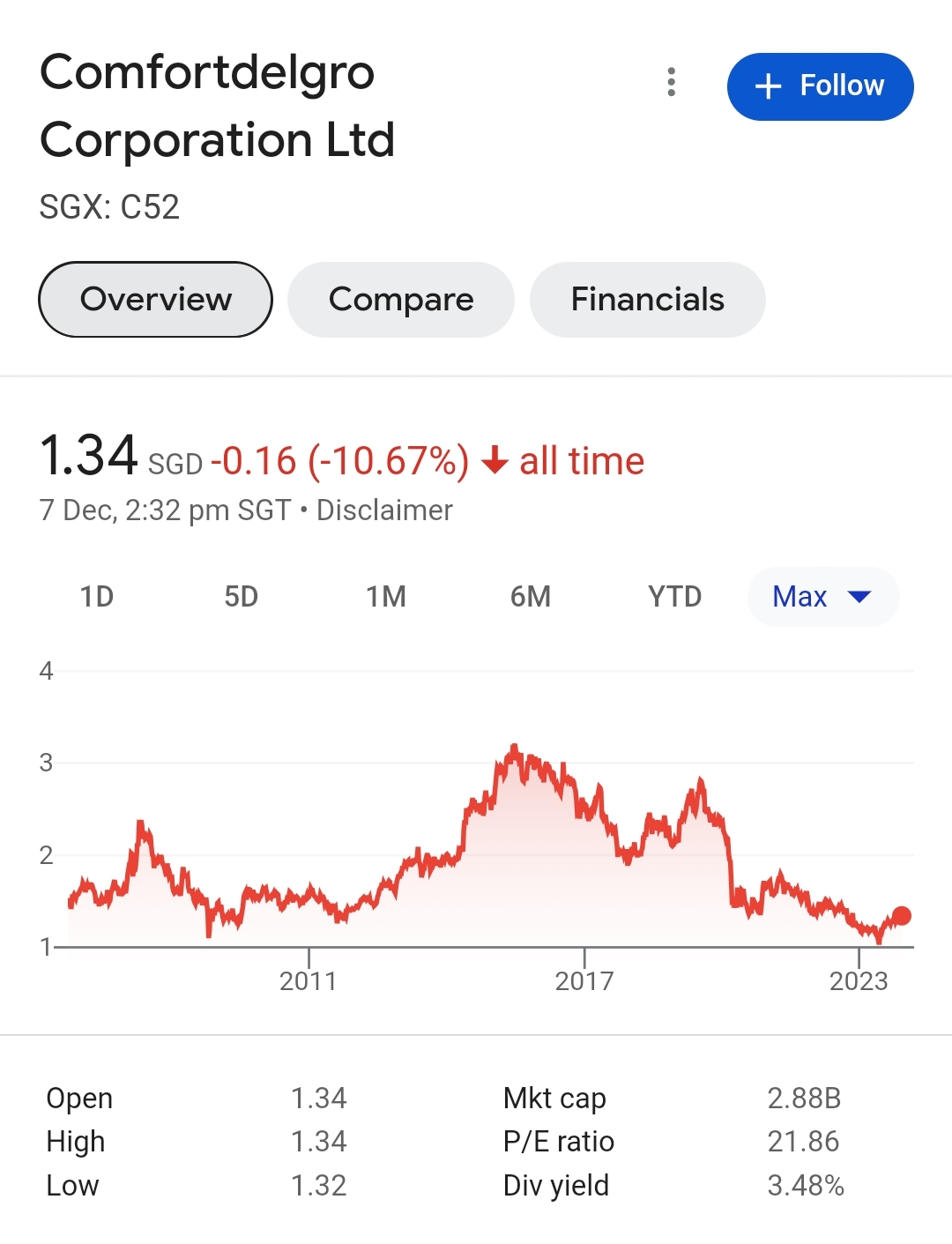The height and width of the screenshot is (1244, 952).
Task: Open the three-dot more options menu
Action: coord(672,82)
